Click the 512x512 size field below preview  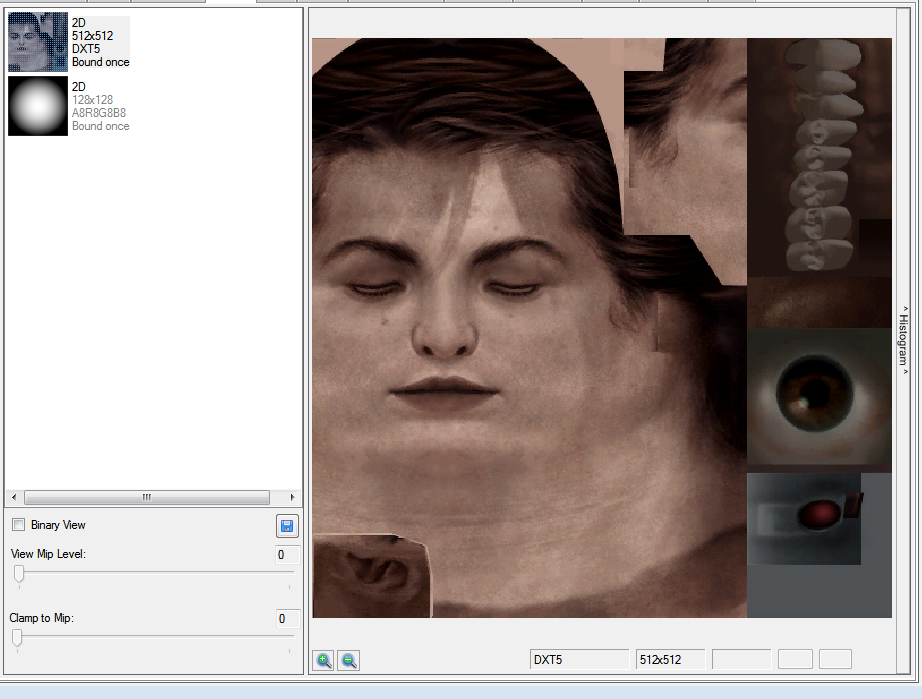[x=670, y=660]
